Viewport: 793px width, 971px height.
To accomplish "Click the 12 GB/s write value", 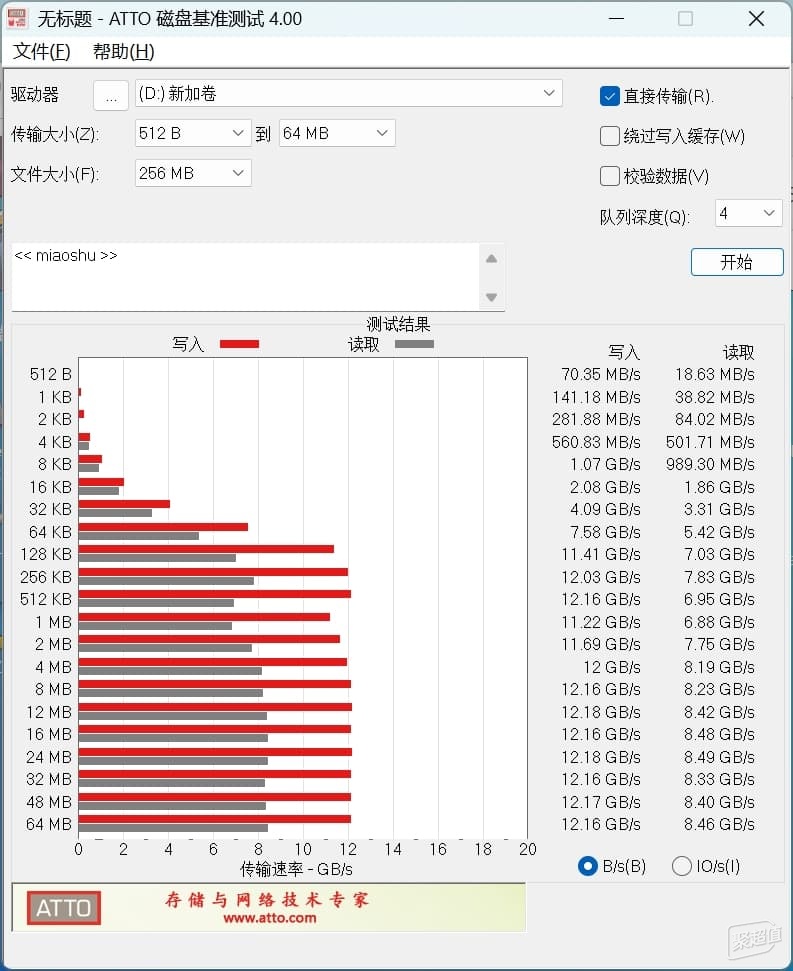I will click(612, 667).
